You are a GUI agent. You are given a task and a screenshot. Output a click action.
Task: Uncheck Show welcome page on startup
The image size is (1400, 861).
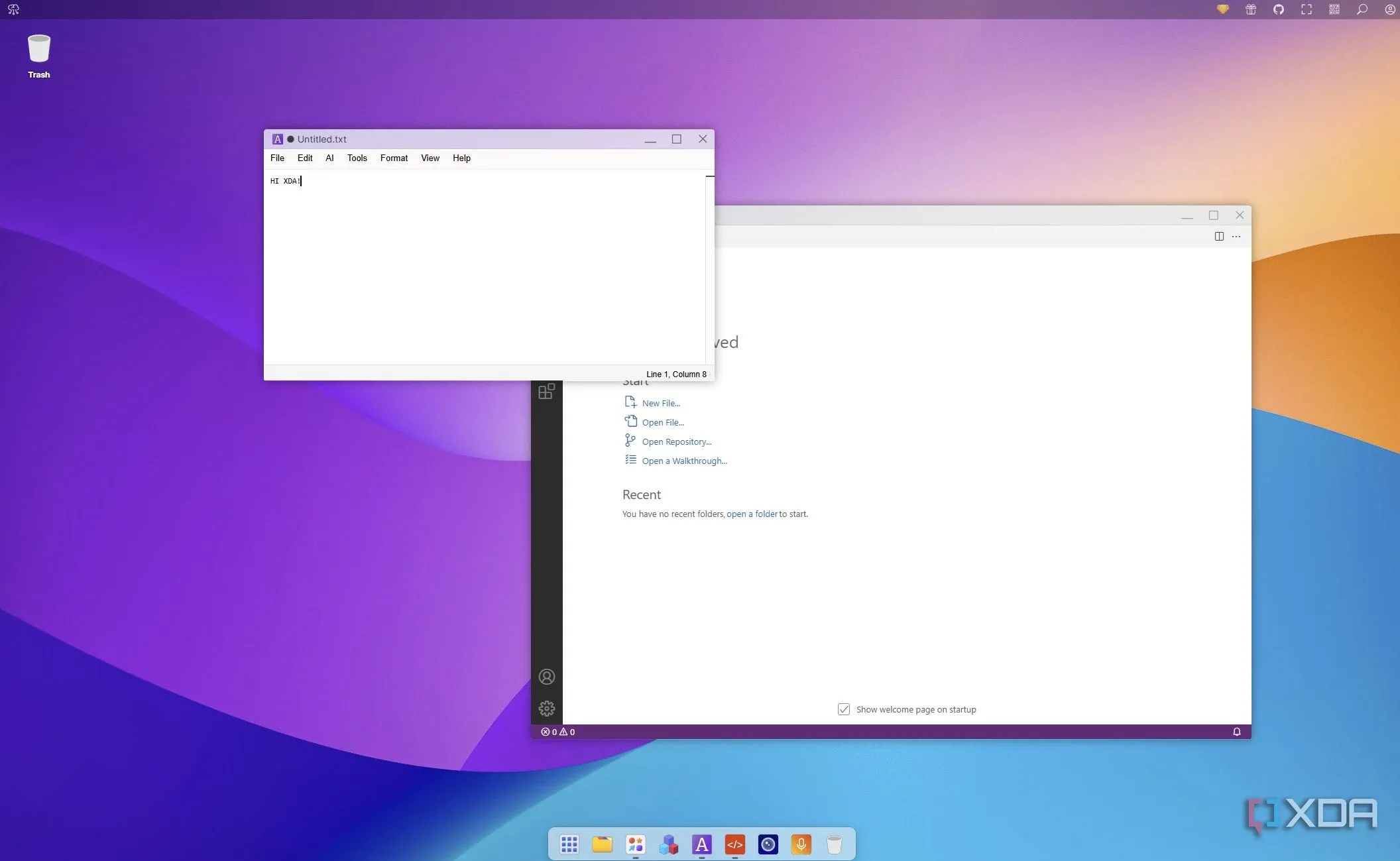point(844,709)
